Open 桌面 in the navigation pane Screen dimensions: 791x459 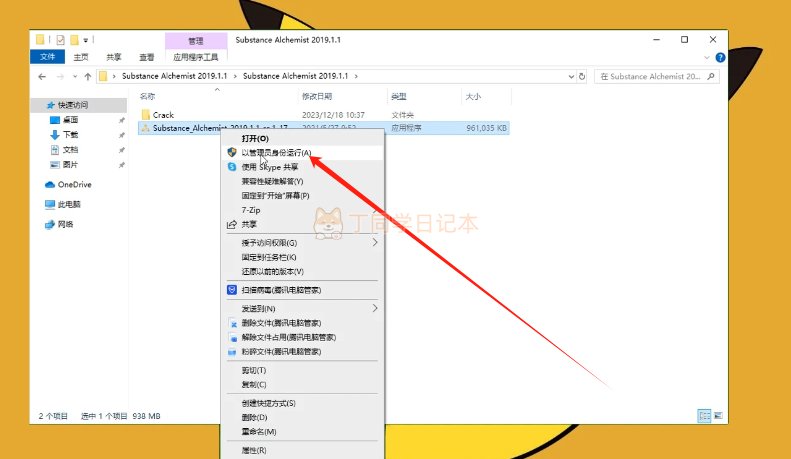coord(70,120)
